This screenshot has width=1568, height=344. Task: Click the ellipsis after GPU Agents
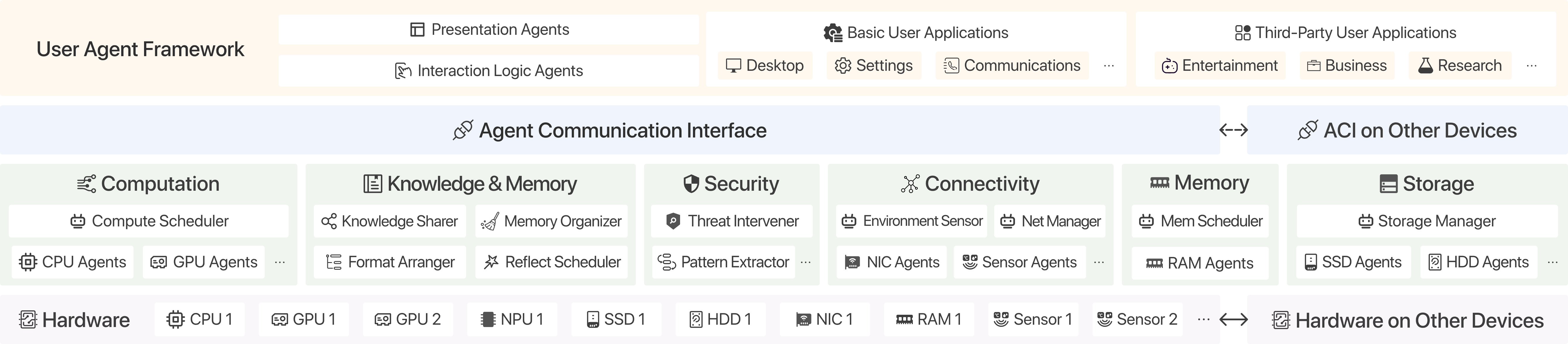(280, 262)
